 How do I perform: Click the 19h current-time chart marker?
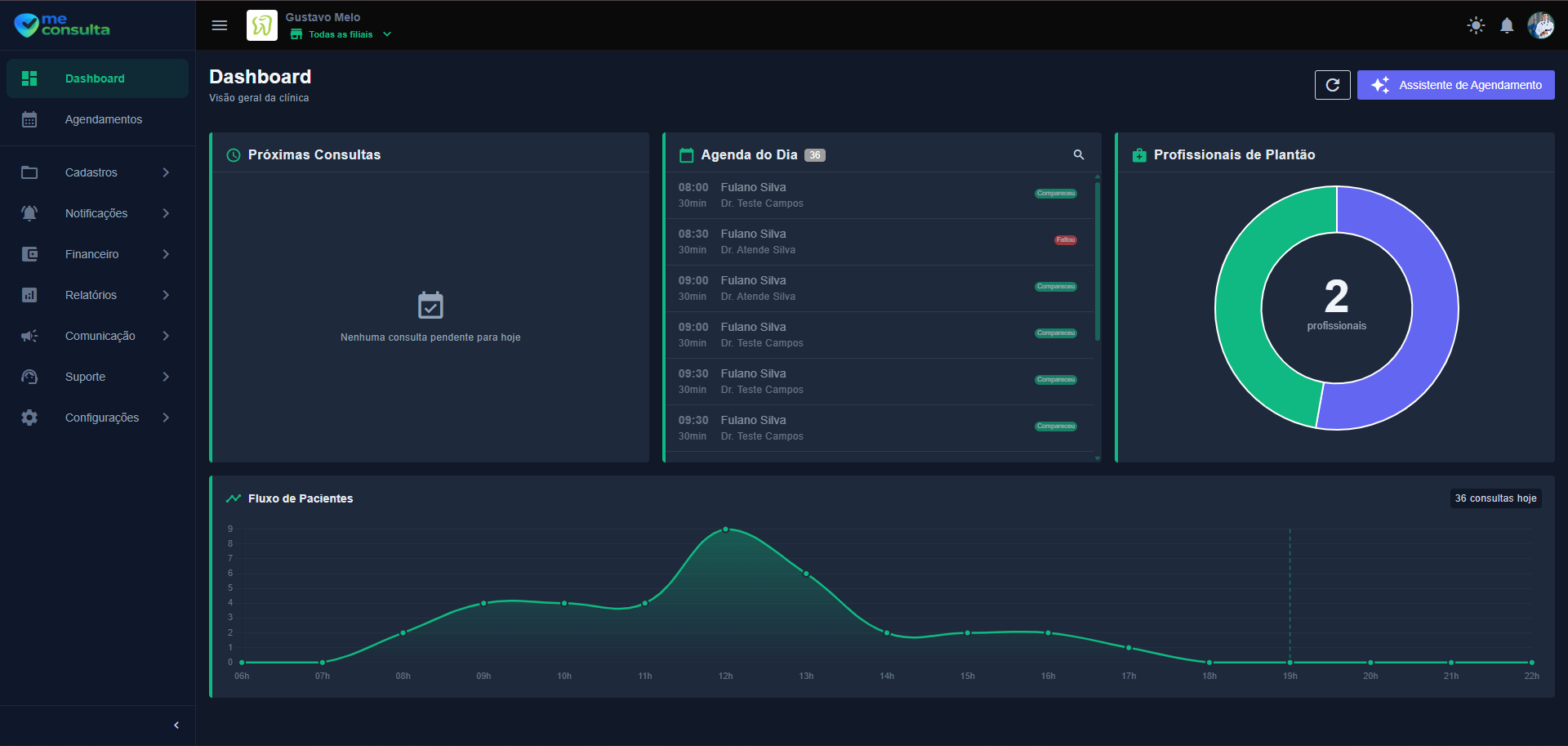[x=1290, y=663]
